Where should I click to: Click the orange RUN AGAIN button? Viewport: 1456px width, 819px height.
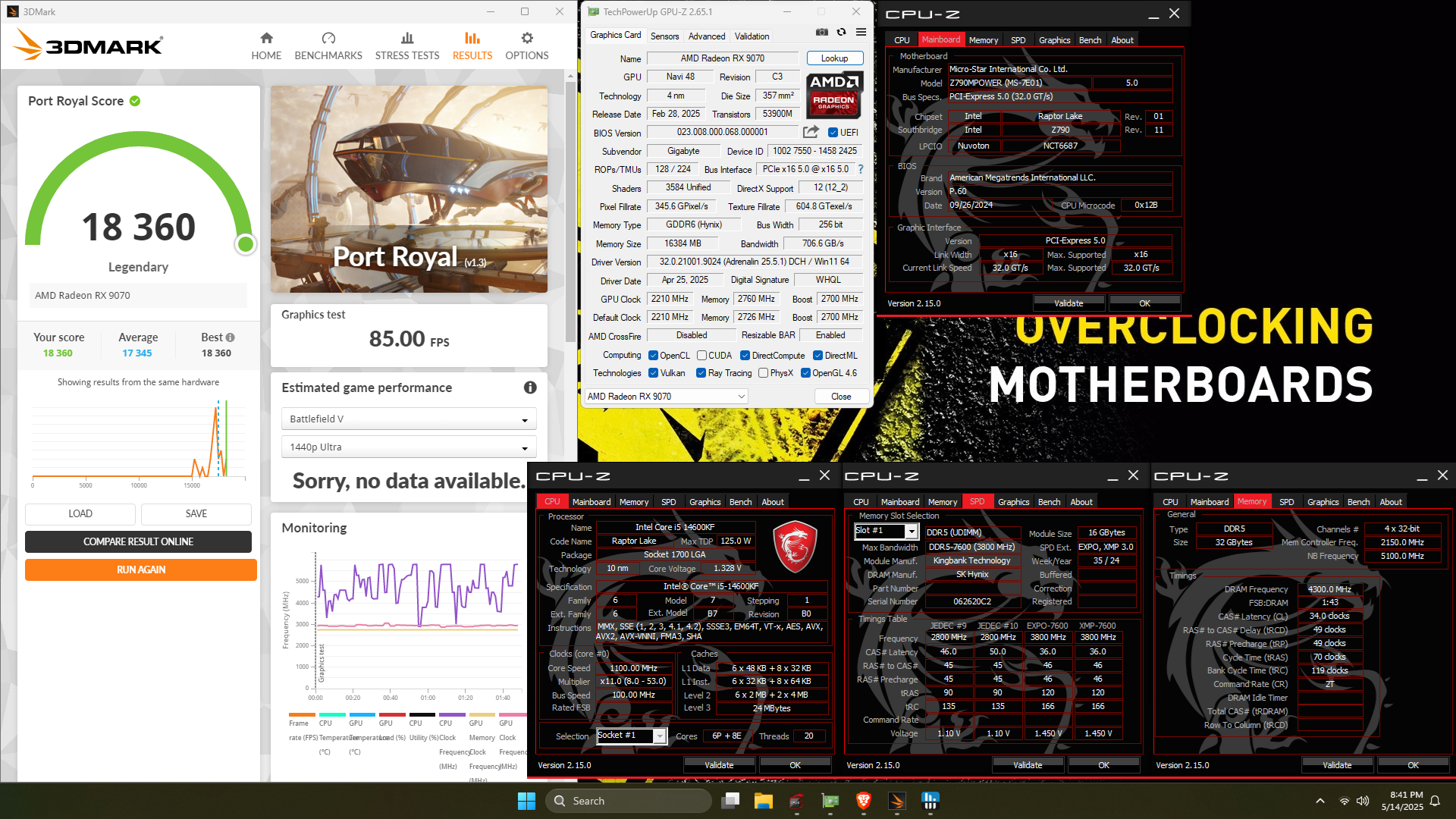coord(141,570)
